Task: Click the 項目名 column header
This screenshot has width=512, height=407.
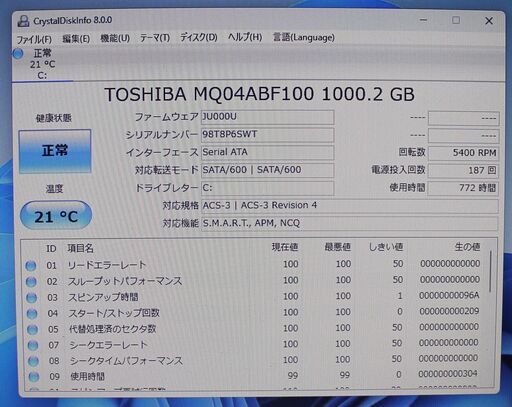Action: [x=80, y=248]
